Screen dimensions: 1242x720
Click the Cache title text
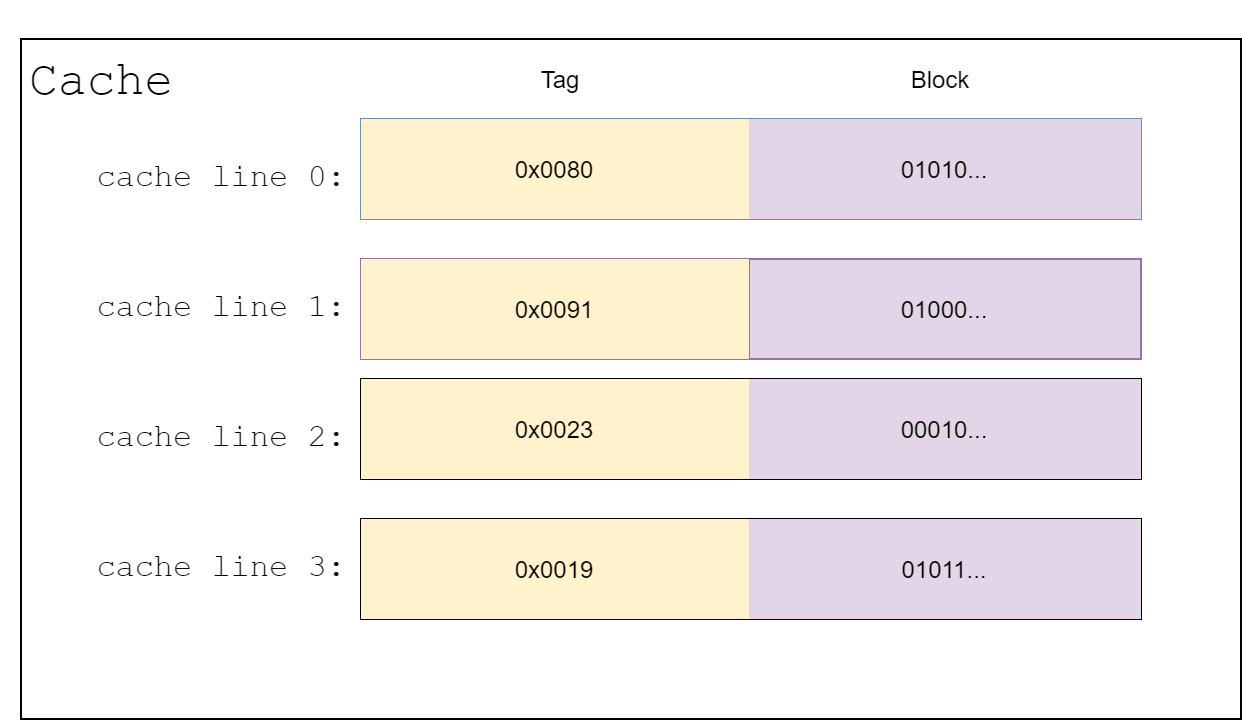pyautogui.click(x=101, y=81)
